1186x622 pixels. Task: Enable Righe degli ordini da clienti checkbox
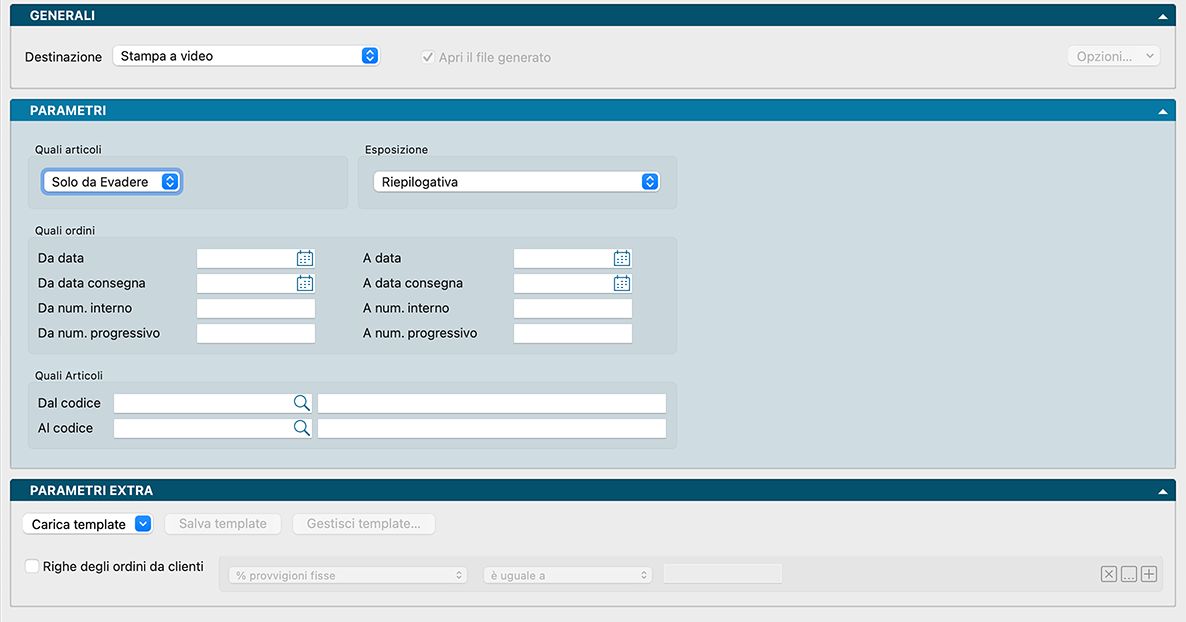pyautogui.click(x=32, y=566)
